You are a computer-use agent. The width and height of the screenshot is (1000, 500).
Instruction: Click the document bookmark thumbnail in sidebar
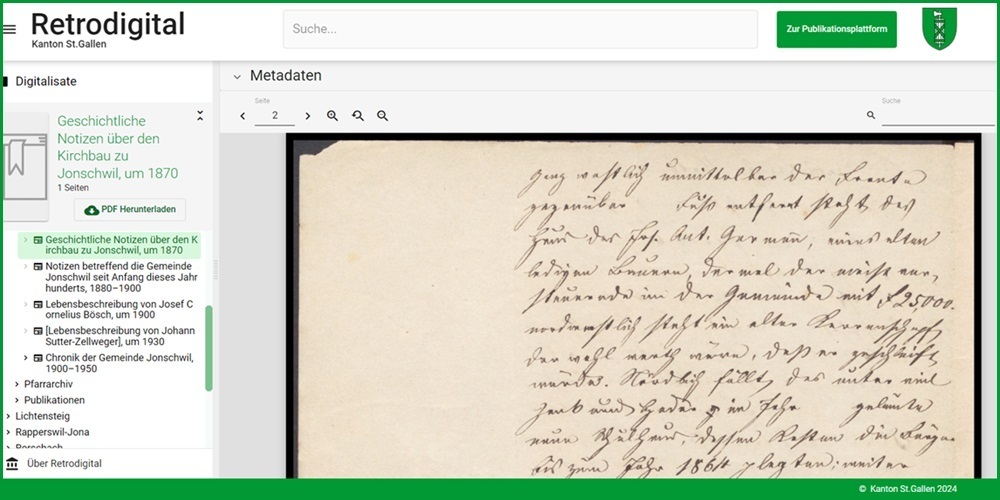tap(24, 166)
